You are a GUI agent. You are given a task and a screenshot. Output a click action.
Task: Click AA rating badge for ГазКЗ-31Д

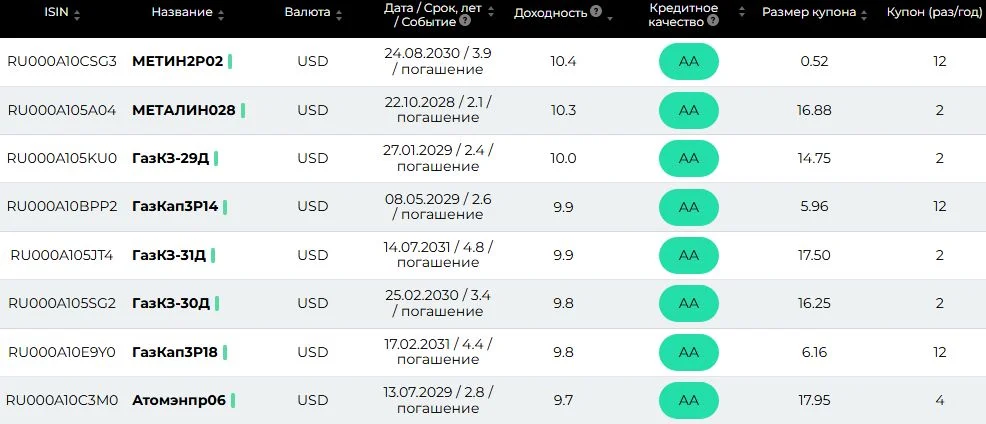tap(689, 255)
